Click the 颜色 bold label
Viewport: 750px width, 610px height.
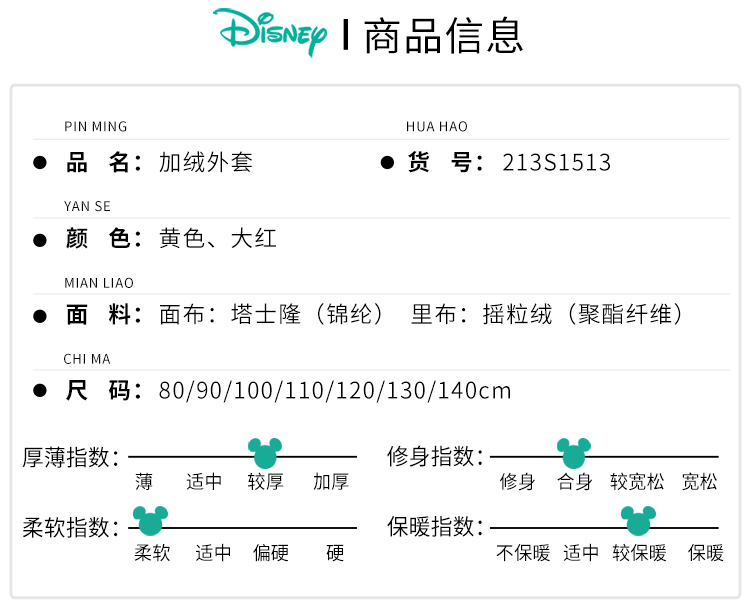(x=103, y=238)
